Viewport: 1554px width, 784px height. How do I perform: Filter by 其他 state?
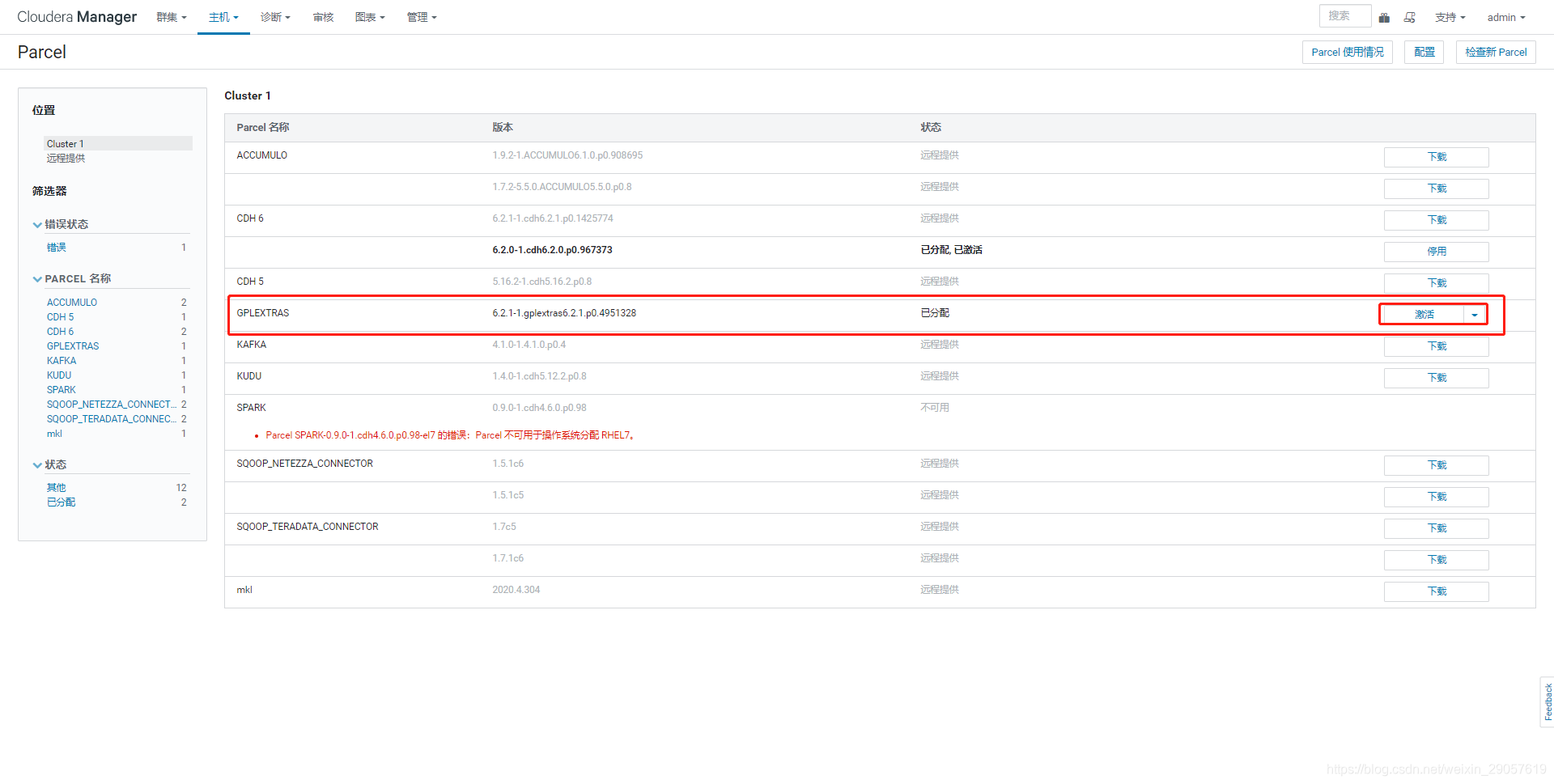click(x=57, y=488)
